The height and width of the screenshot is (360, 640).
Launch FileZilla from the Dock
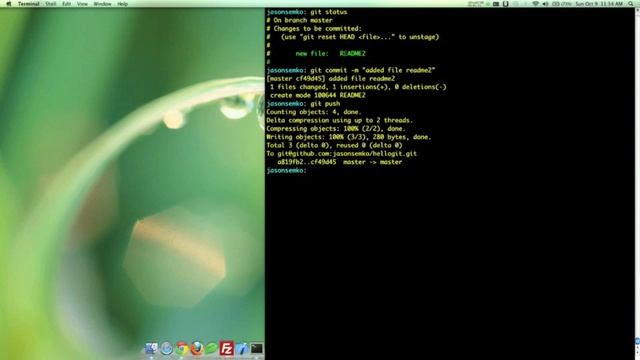point(227,348)
